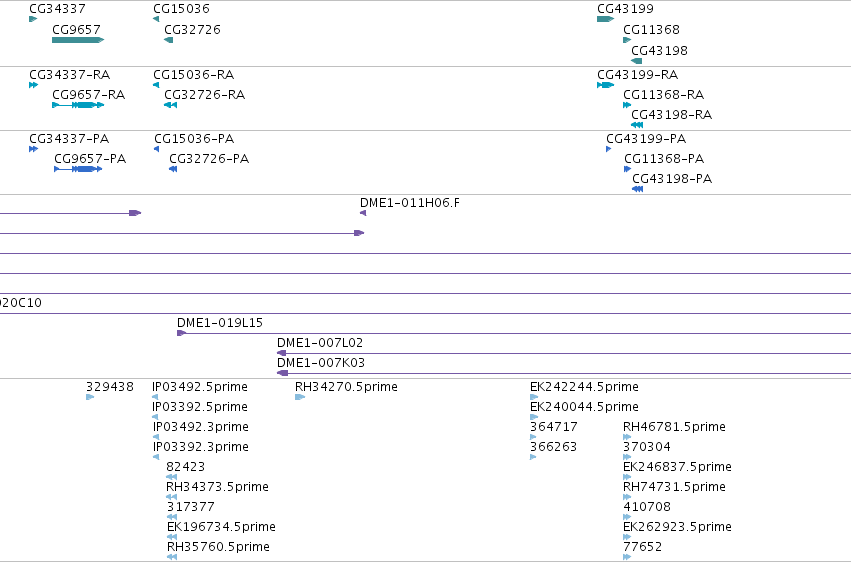The height and width of the screenshot is (562, 851).
Task: Click the CG32726 gene label
Action: [192, 30]
